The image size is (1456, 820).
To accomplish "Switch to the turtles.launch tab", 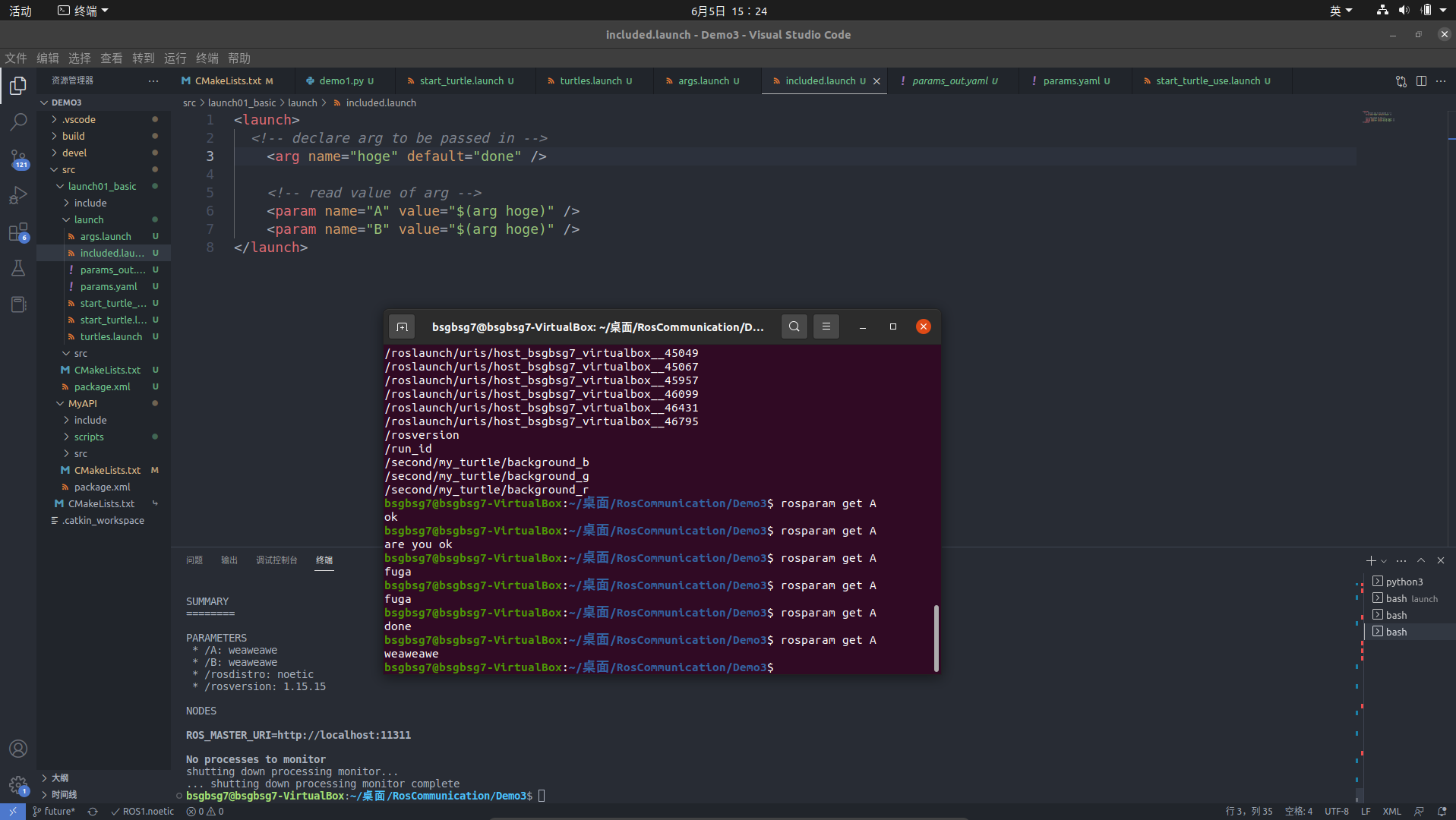I will tap(589, 80).
